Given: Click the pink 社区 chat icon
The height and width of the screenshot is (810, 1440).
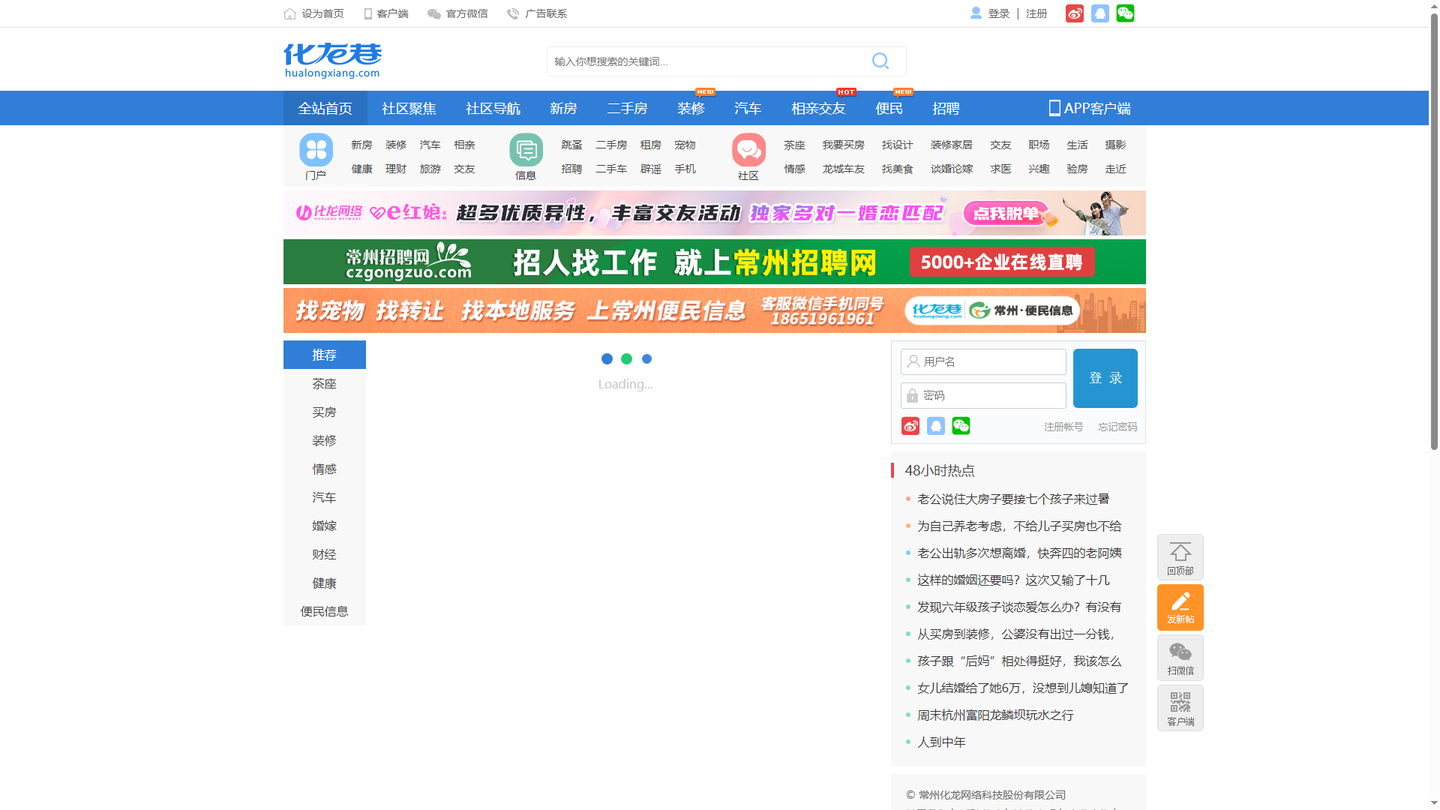Looking at the screenshot, I should pyautogui.click(x=749, y=150).
